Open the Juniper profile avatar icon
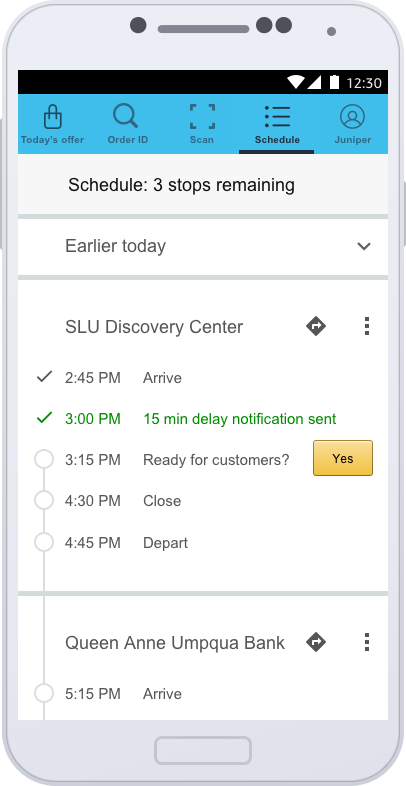Viewport: 406px width, 786px height. tap(352, 116)
